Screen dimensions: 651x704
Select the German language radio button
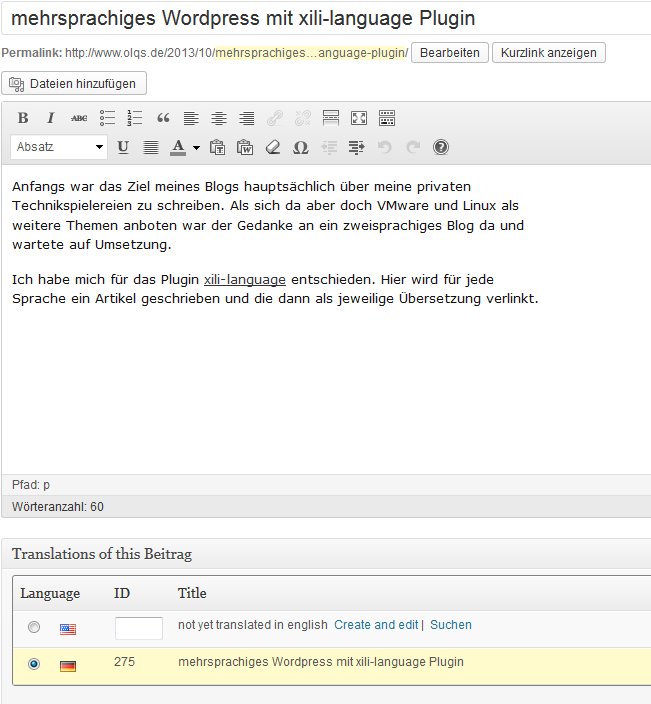pos(34,664)
